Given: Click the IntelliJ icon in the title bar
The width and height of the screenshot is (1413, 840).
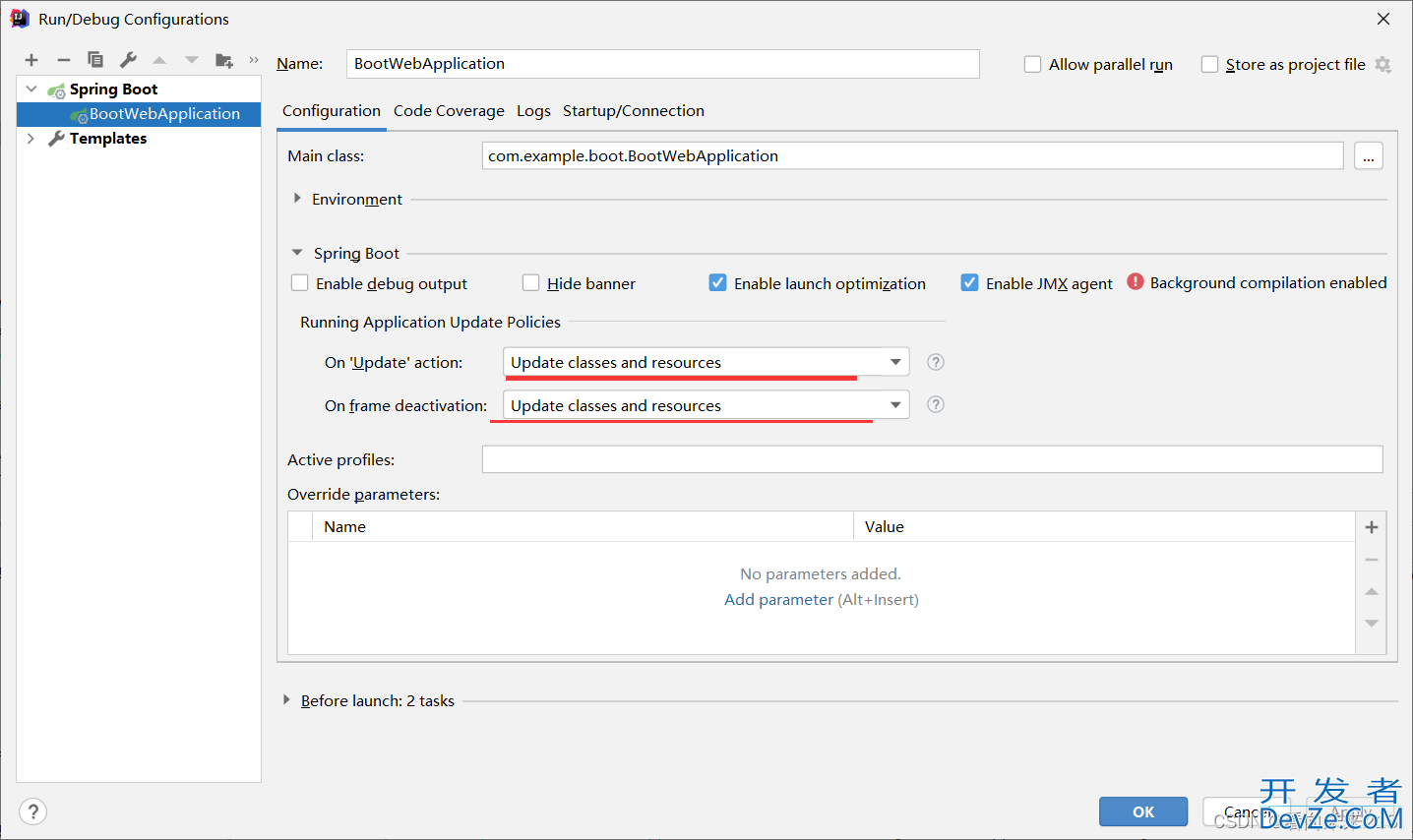Looking at the screenshot, I should 19,19.
